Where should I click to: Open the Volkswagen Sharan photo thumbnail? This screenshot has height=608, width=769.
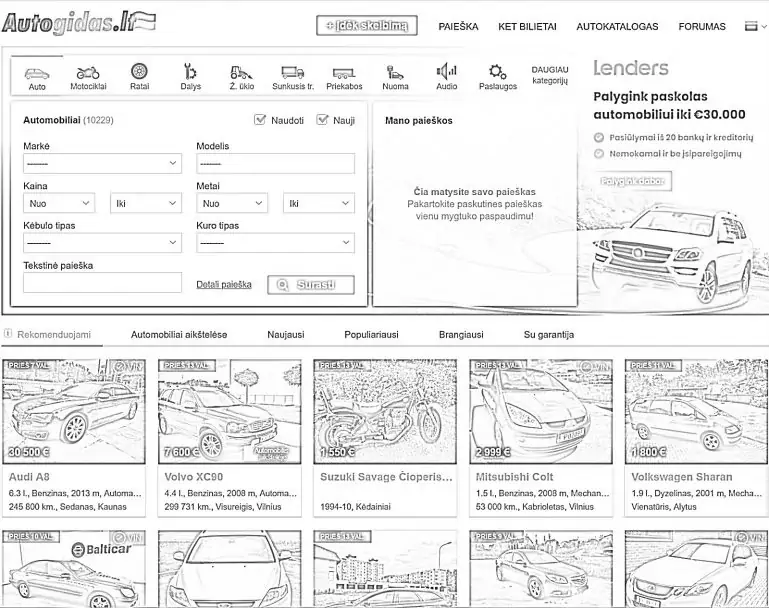coord(696,411)
